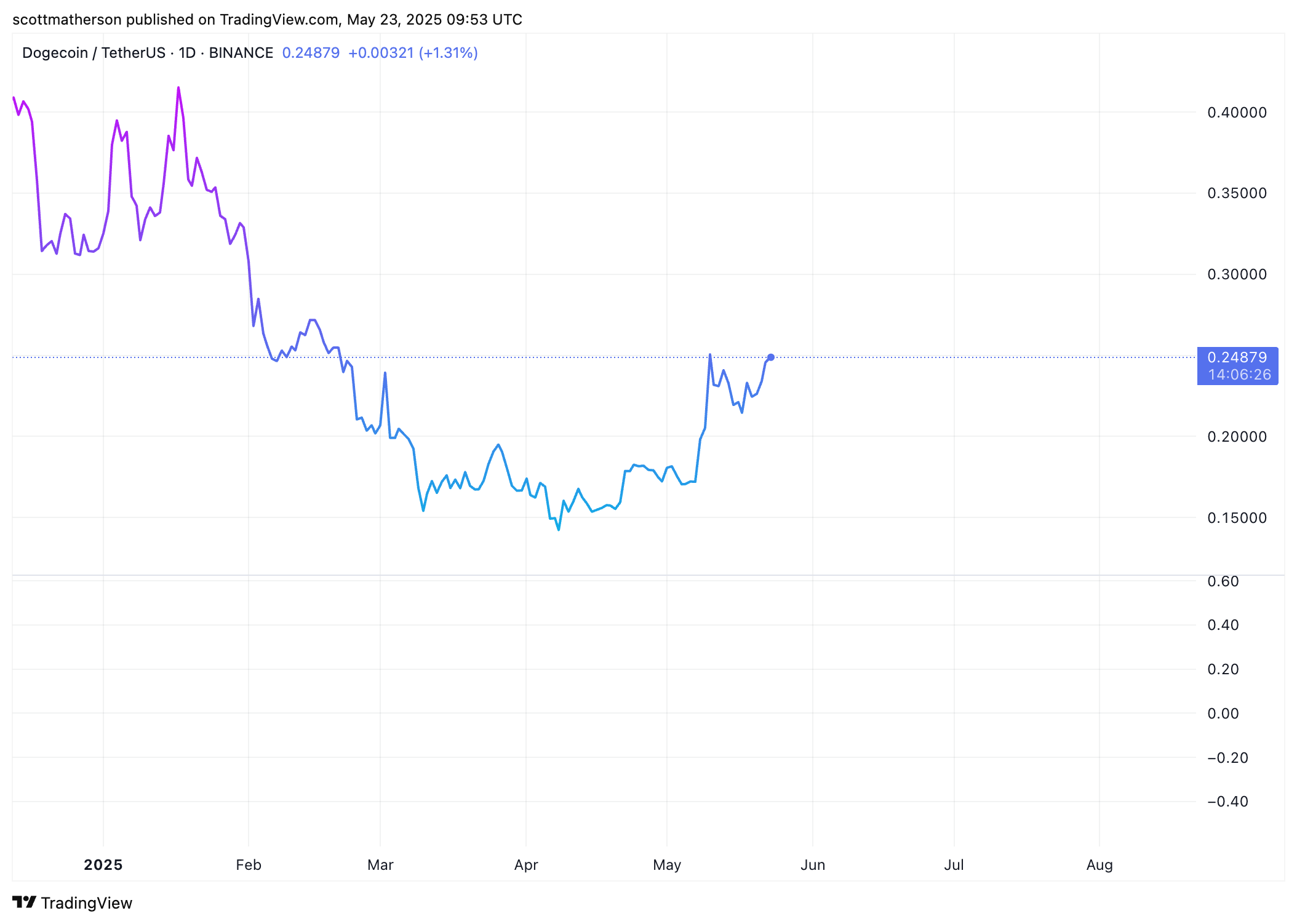Click the 0.00 label in the lower pane

point(1223,714)
